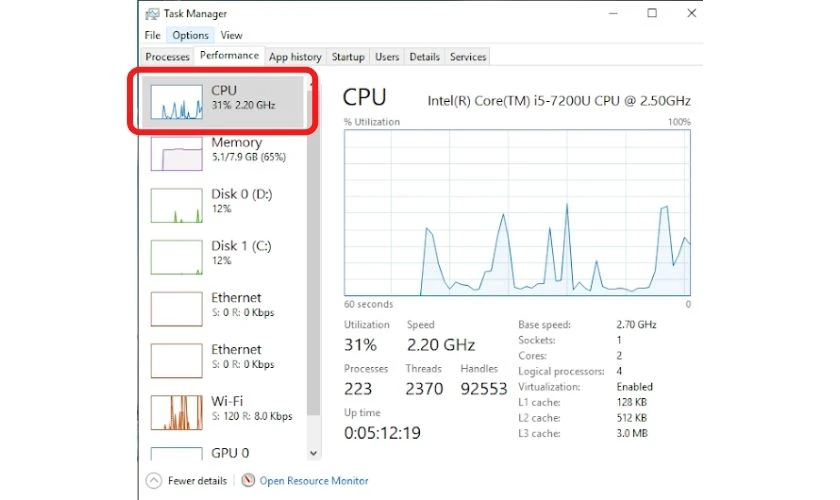This screenshot has height=500, width=840.
Task: Maximize the Task Manager window
Action: click(x=652, y=13)
